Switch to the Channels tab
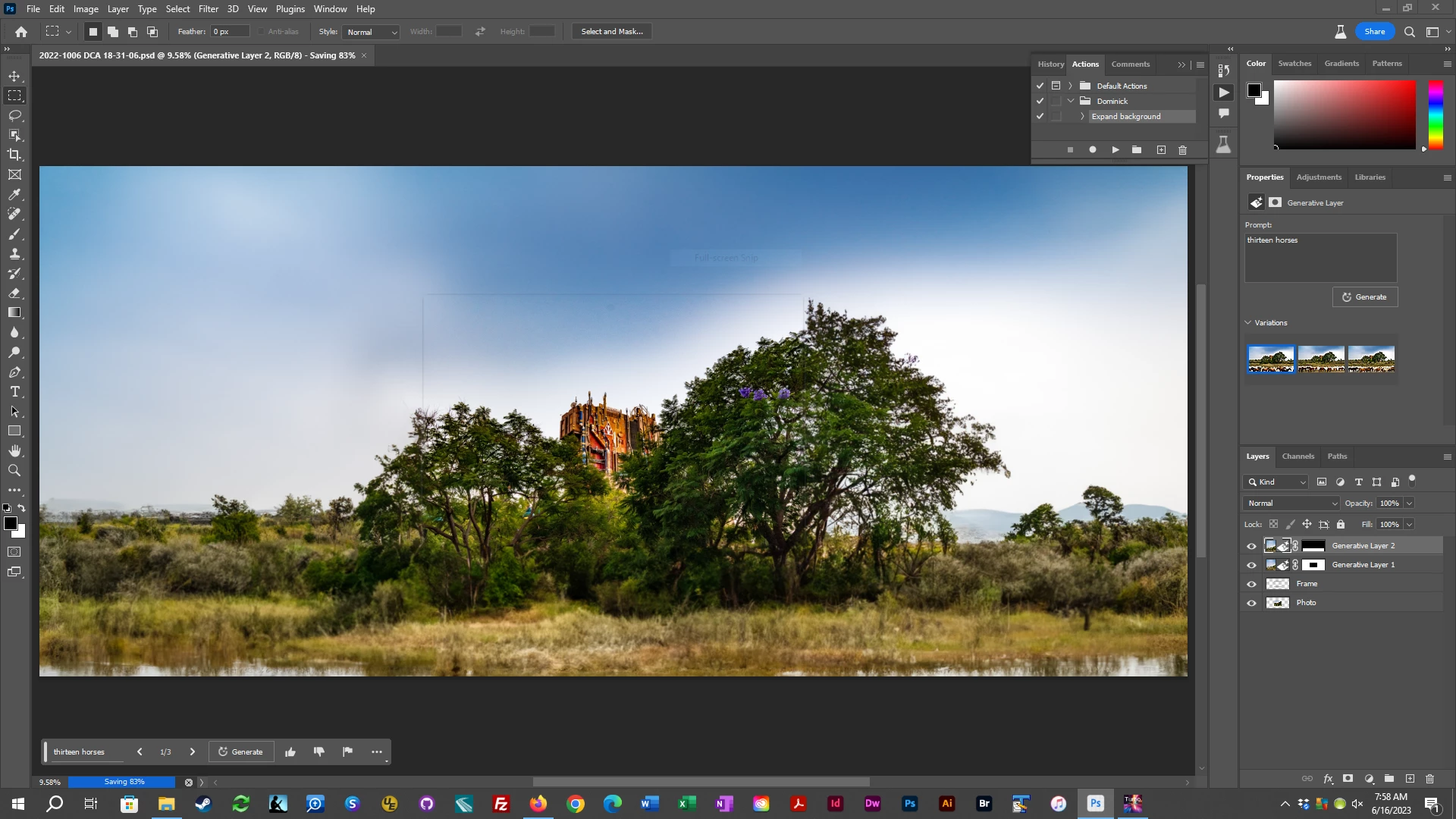The width and height of the screenshot is (1456, 819). coord(1298,457)
